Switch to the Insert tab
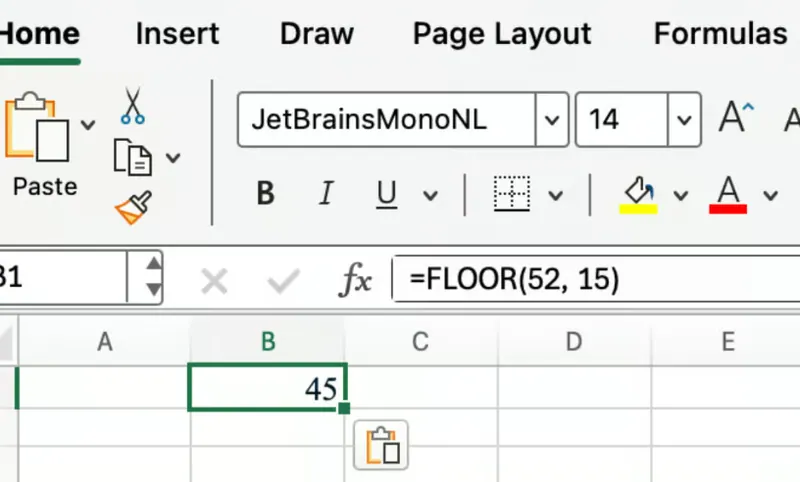Screen dimensions: 800x482 [177, 34]
